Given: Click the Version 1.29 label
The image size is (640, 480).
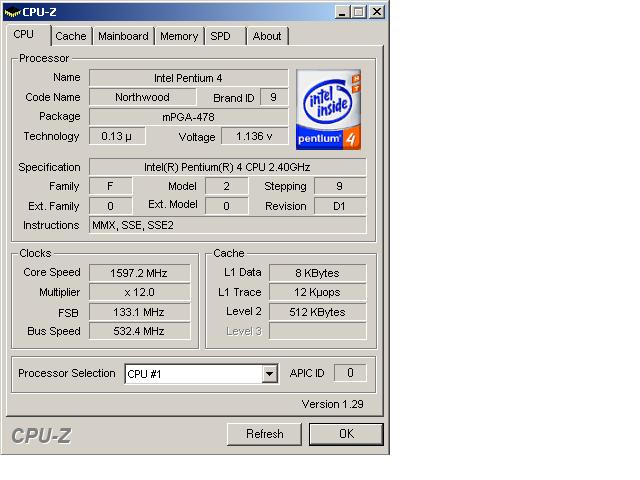Looking at the screenshot, I should tap(333, 404).
